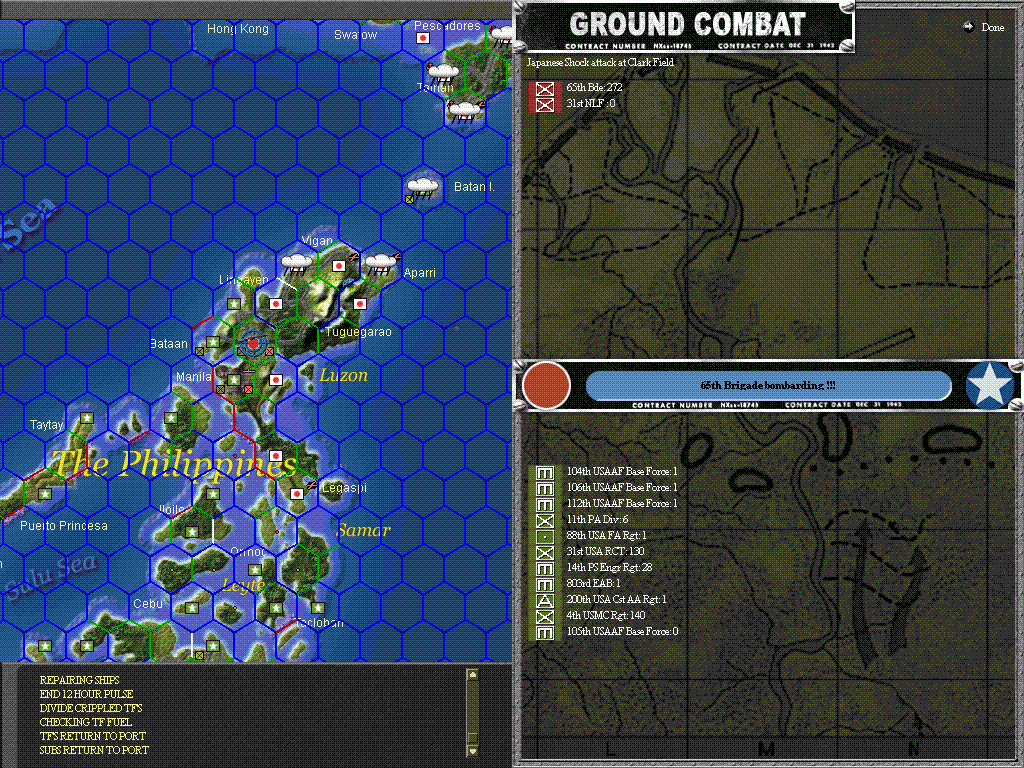Image resolution: width=1024 pixels, height=768 pixels.
Task: Click the 14th PS Engr Rgt icon
Action: pyautogui.click(x=545, y=569)
